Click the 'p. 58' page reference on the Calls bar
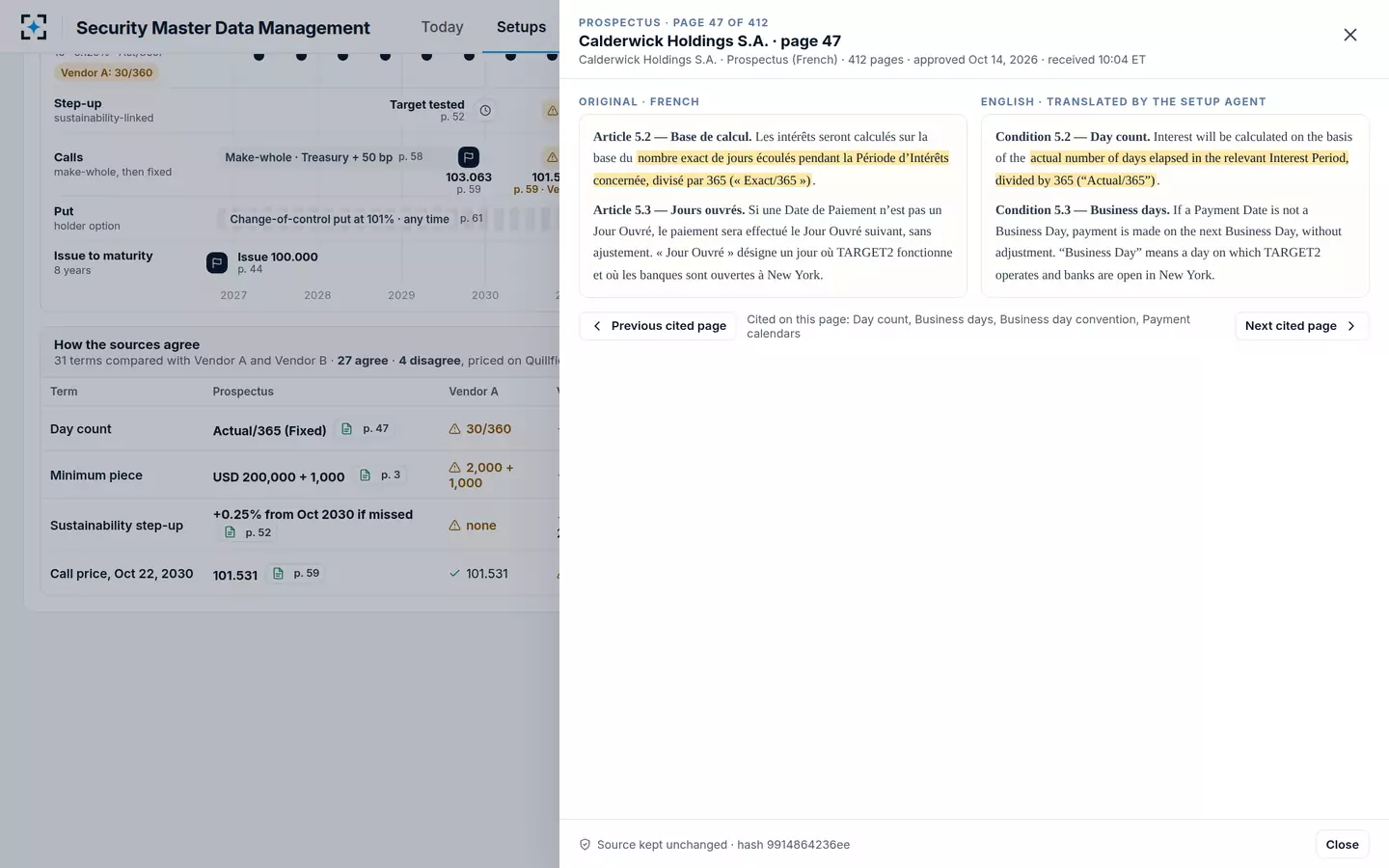This screenshot has height=868, width=1389. [411, 156]
